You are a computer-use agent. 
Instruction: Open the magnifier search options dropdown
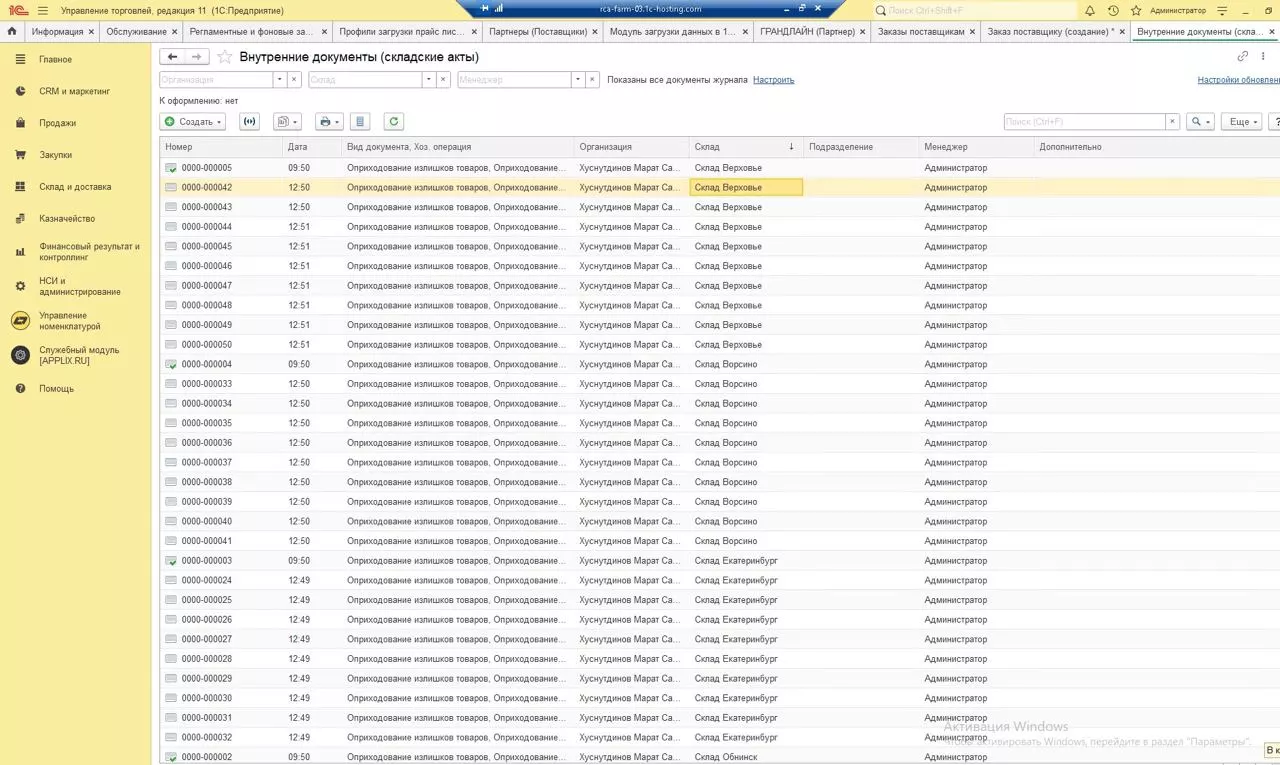click(1200, 122)
